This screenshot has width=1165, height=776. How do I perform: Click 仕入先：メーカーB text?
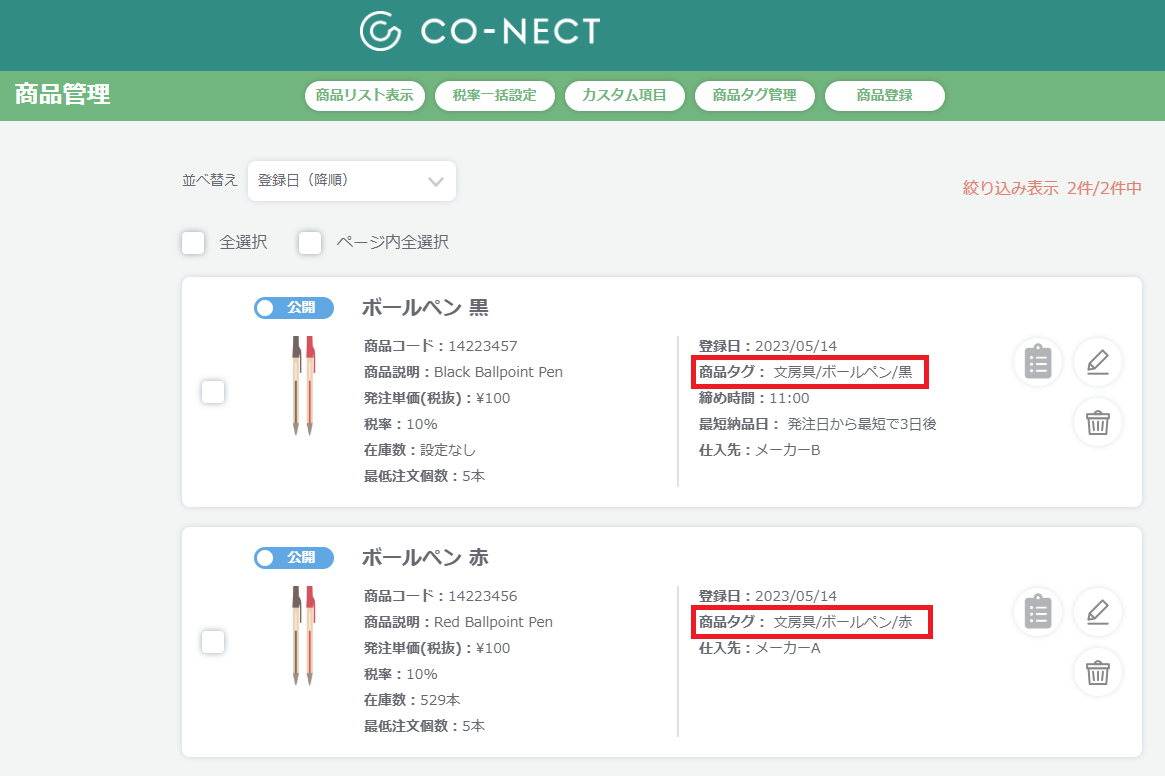tap(759, 450)
